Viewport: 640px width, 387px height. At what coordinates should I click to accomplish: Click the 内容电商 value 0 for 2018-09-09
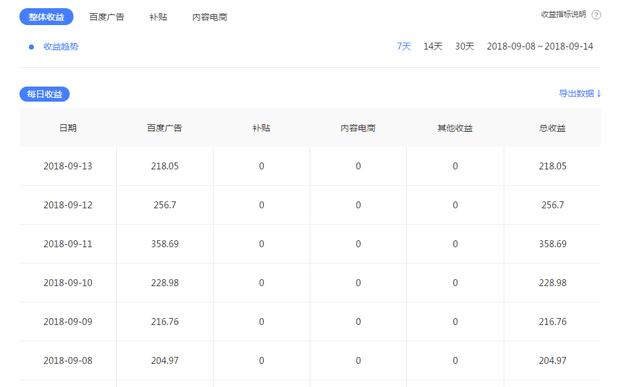(x=358, y=322)
